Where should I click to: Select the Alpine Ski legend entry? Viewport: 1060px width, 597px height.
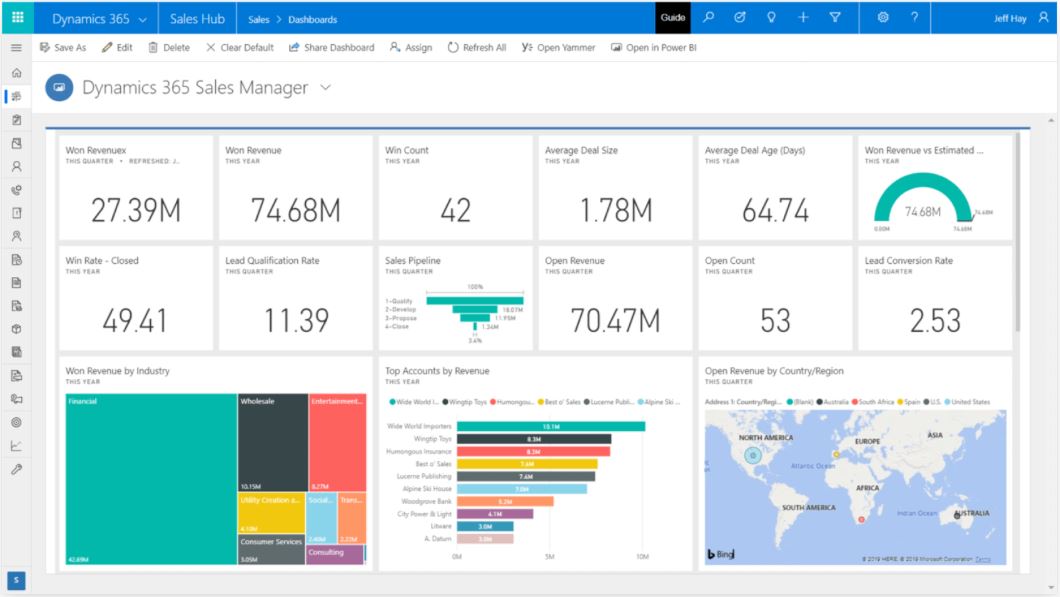pyautogui.click(x=658, y=402)
